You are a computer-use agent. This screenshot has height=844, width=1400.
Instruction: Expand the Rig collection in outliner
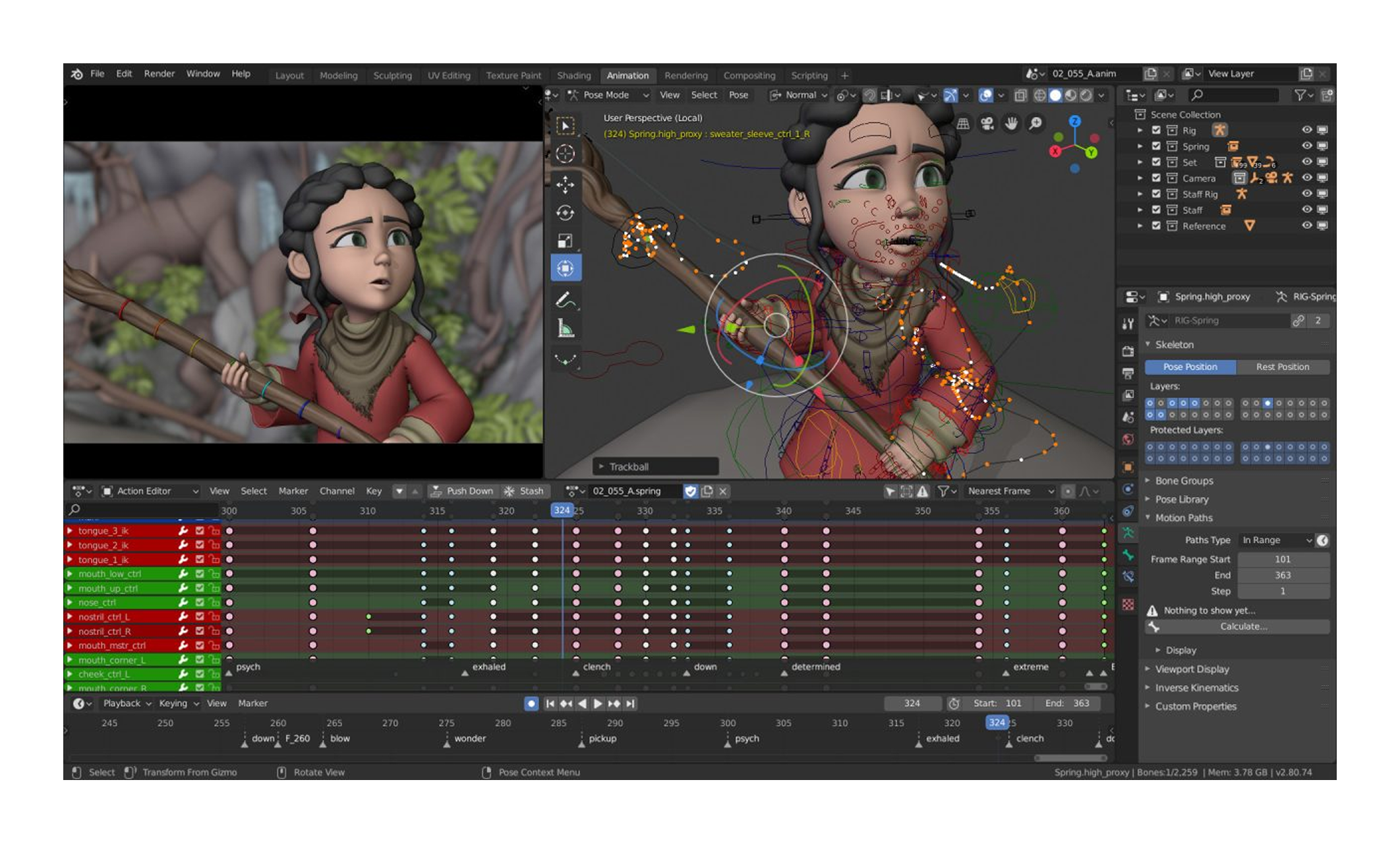point(1140,130)
